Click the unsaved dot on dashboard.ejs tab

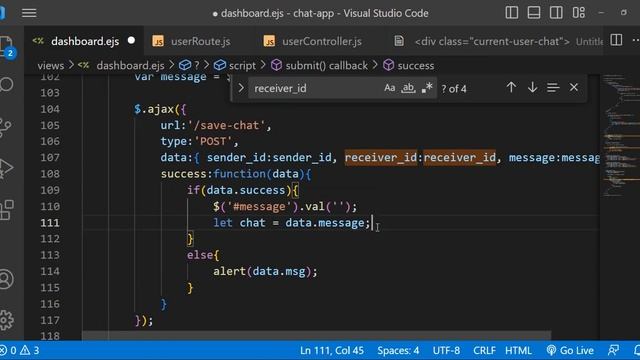pos(131,41)
